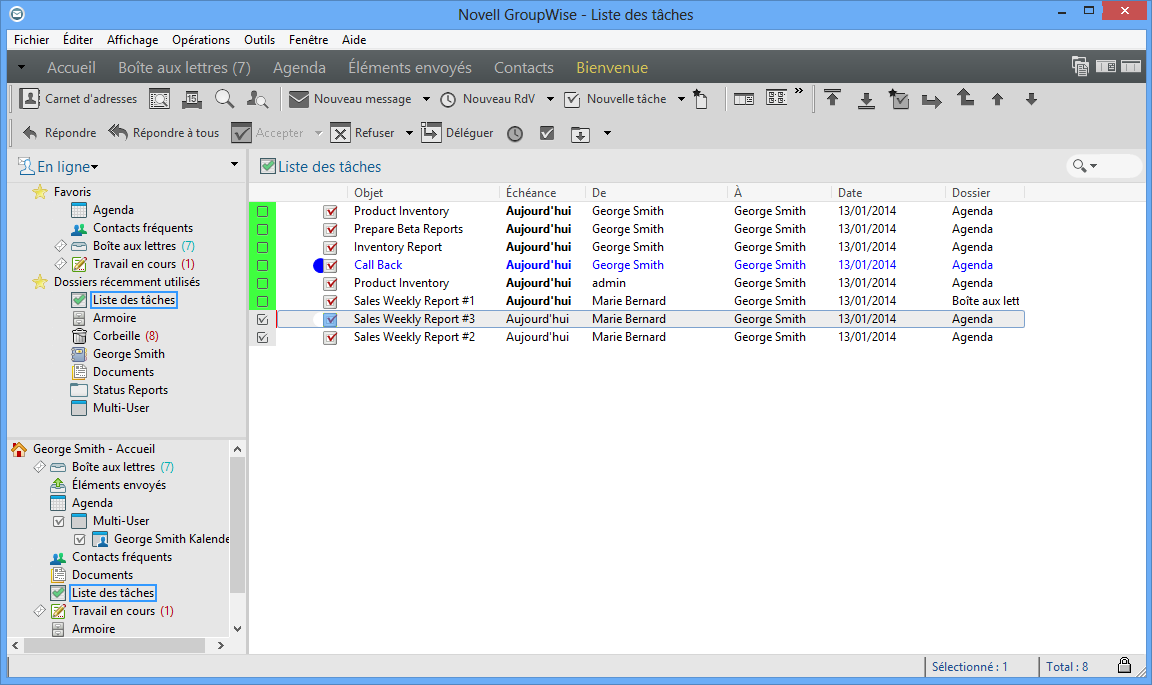The height and width of the screenshot is (685, 1152).
Task: Click the move-to-top arrow icon
Action: click(x=832, y=98)
